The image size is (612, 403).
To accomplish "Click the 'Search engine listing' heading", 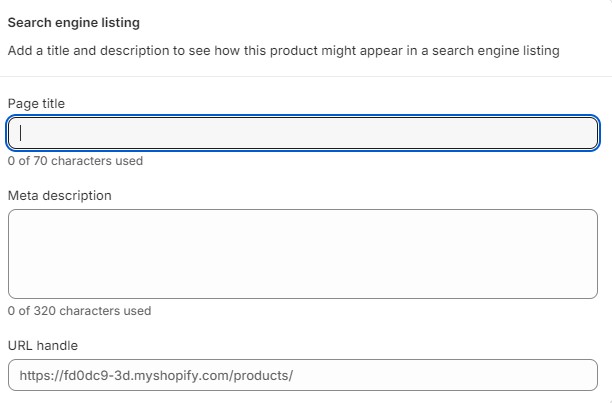I will [x=74, y=22].
